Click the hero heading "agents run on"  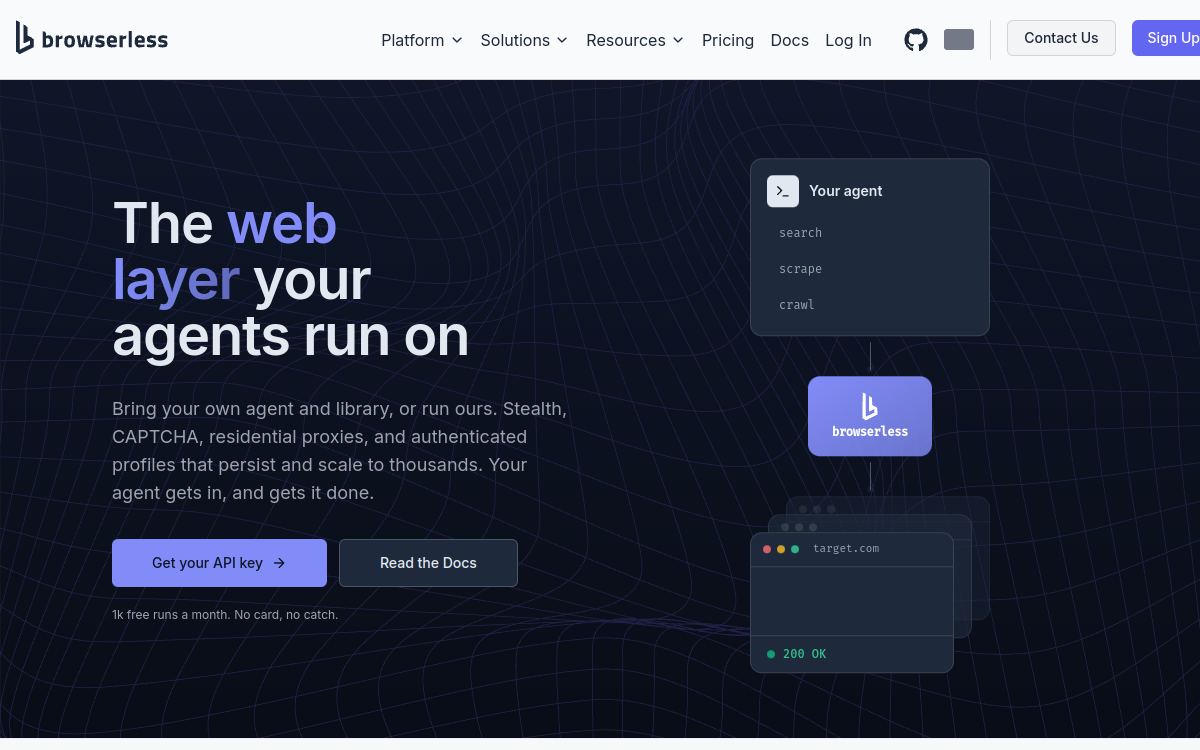(291, 336)
